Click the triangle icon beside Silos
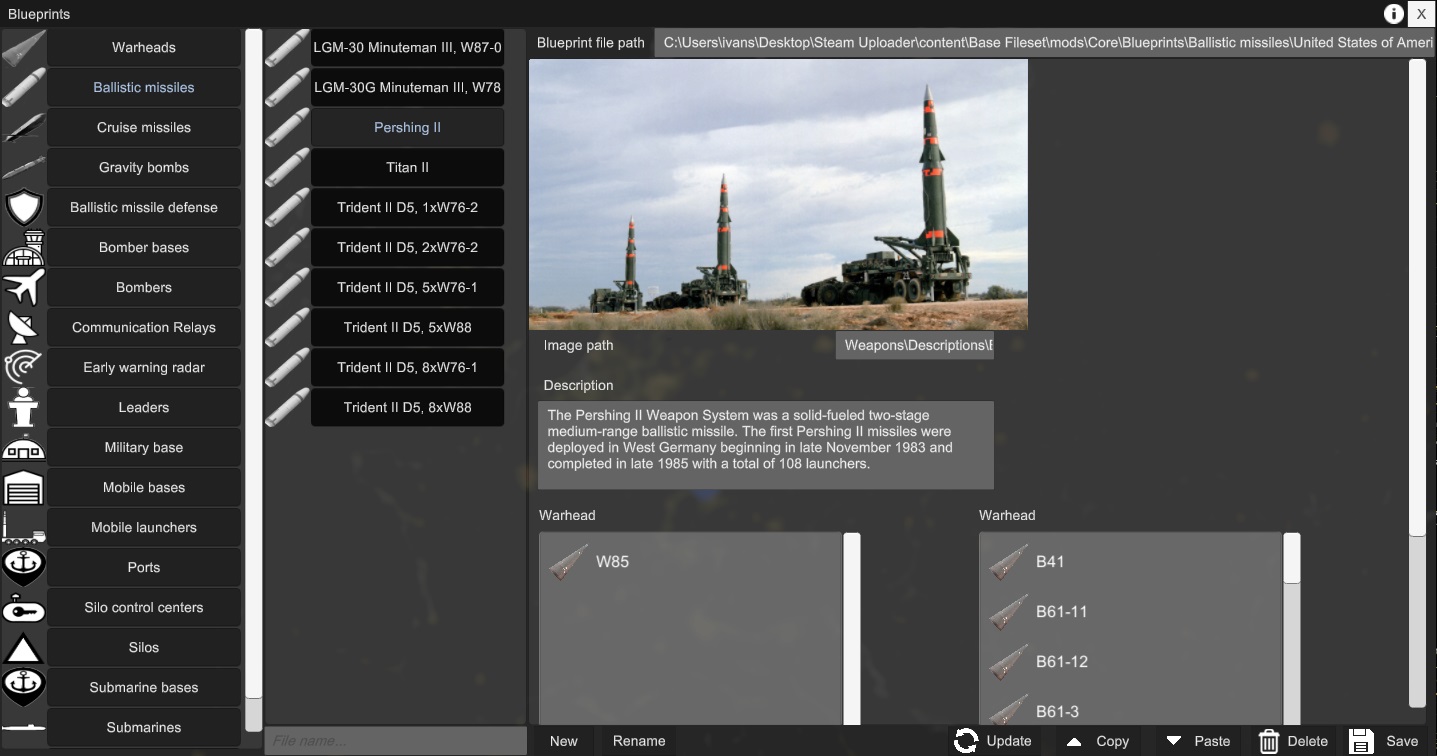This screenshot has height=756, width=1437. coord(23,647)
